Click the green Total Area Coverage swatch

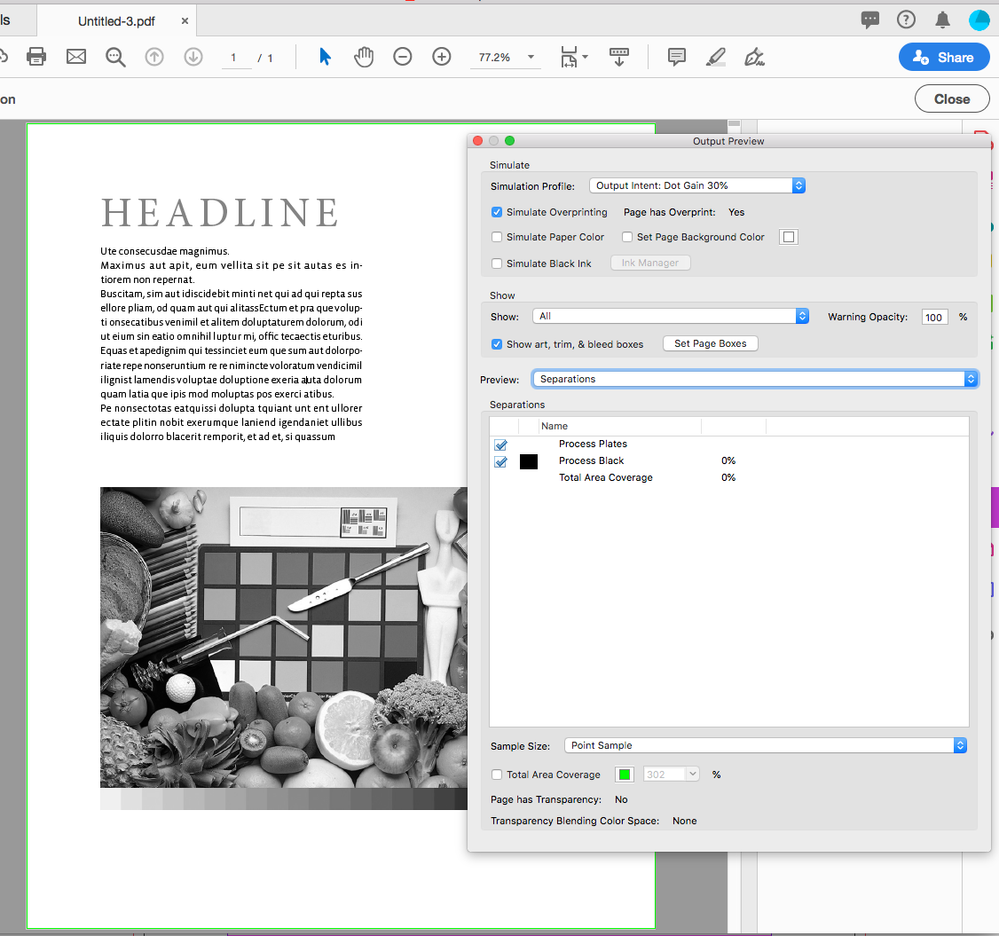(x=625, y=775)
